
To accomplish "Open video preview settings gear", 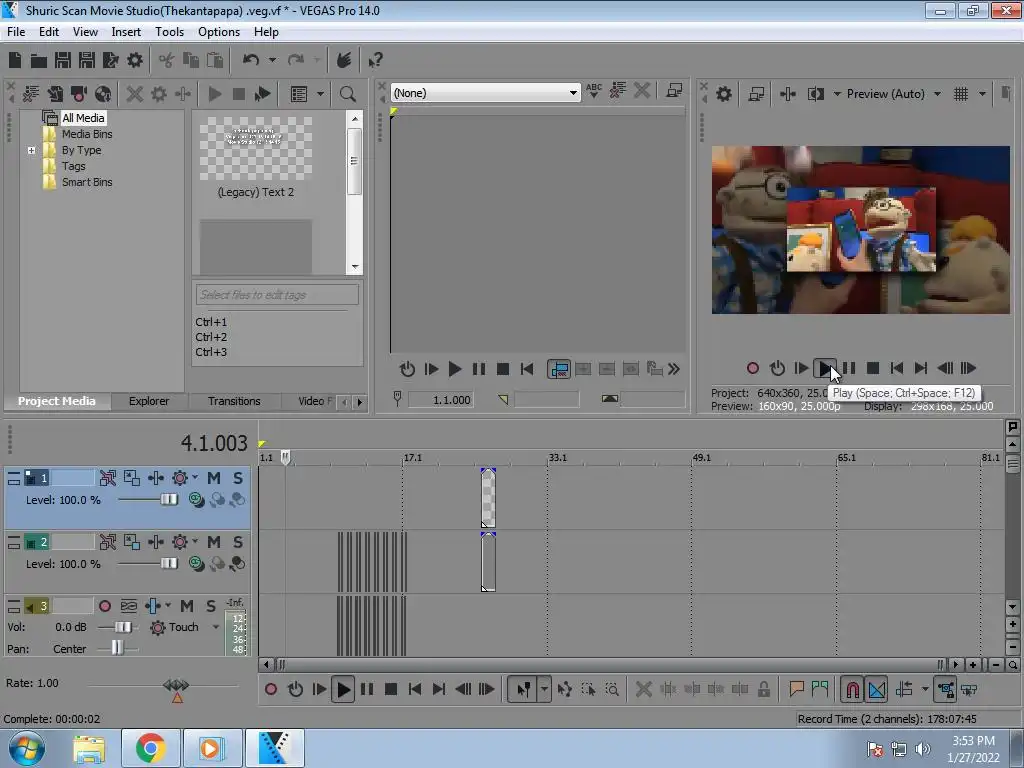I will [724, 94].
